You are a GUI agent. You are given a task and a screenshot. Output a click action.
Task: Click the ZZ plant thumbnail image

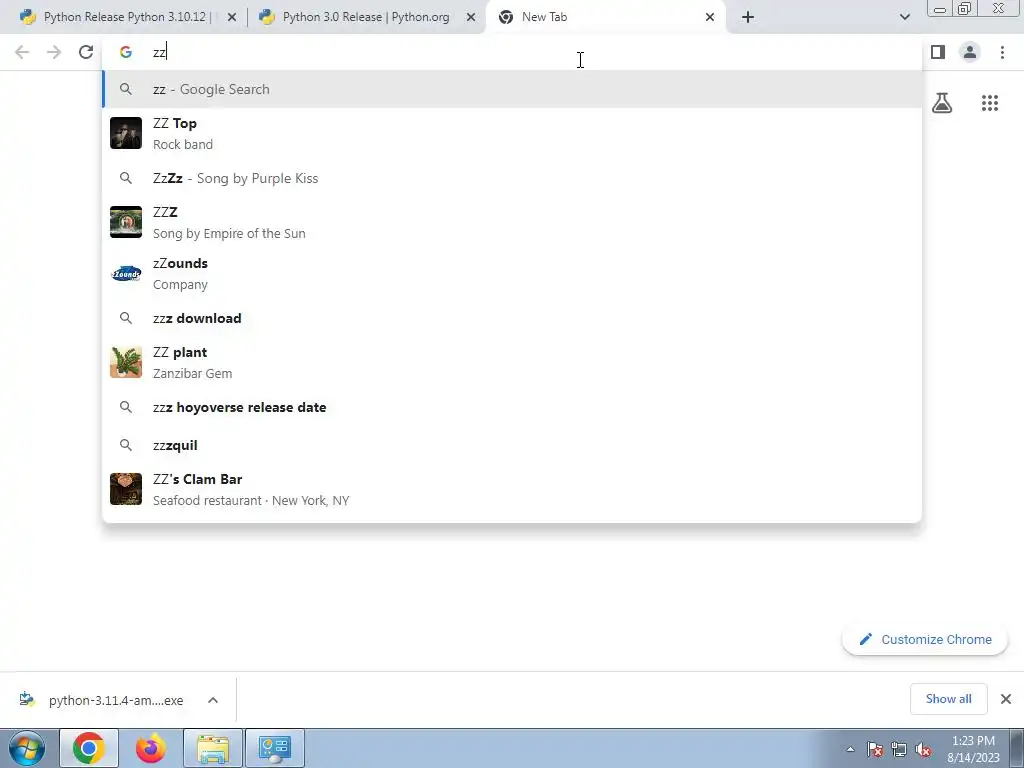pos(126,362)
